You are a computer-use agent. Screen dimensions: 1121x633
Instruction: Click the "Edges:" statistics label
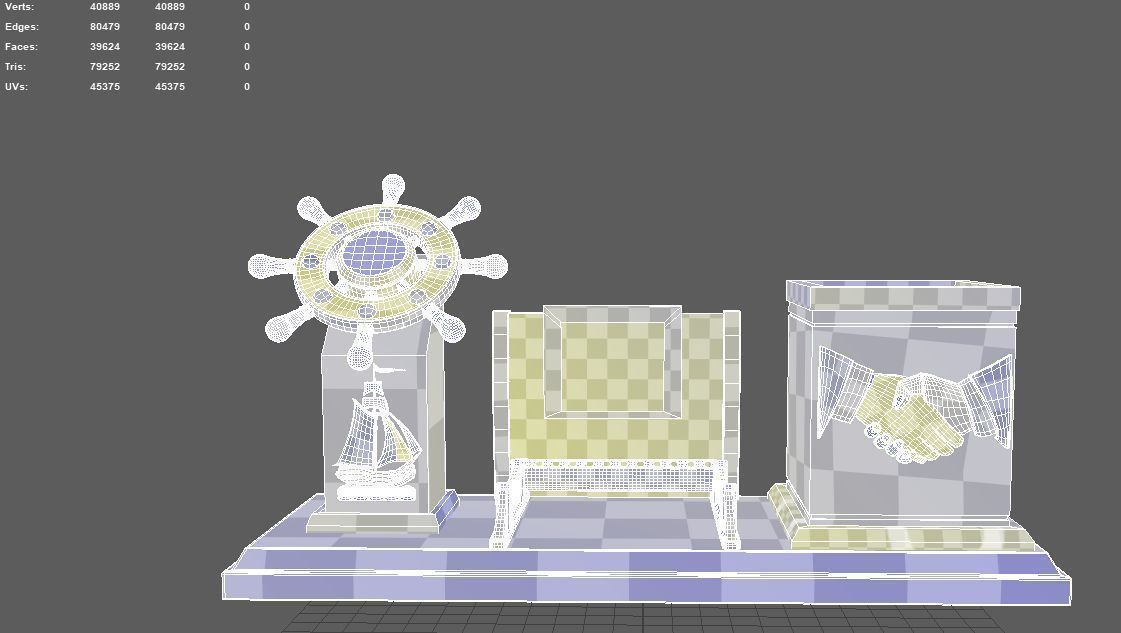21,26
